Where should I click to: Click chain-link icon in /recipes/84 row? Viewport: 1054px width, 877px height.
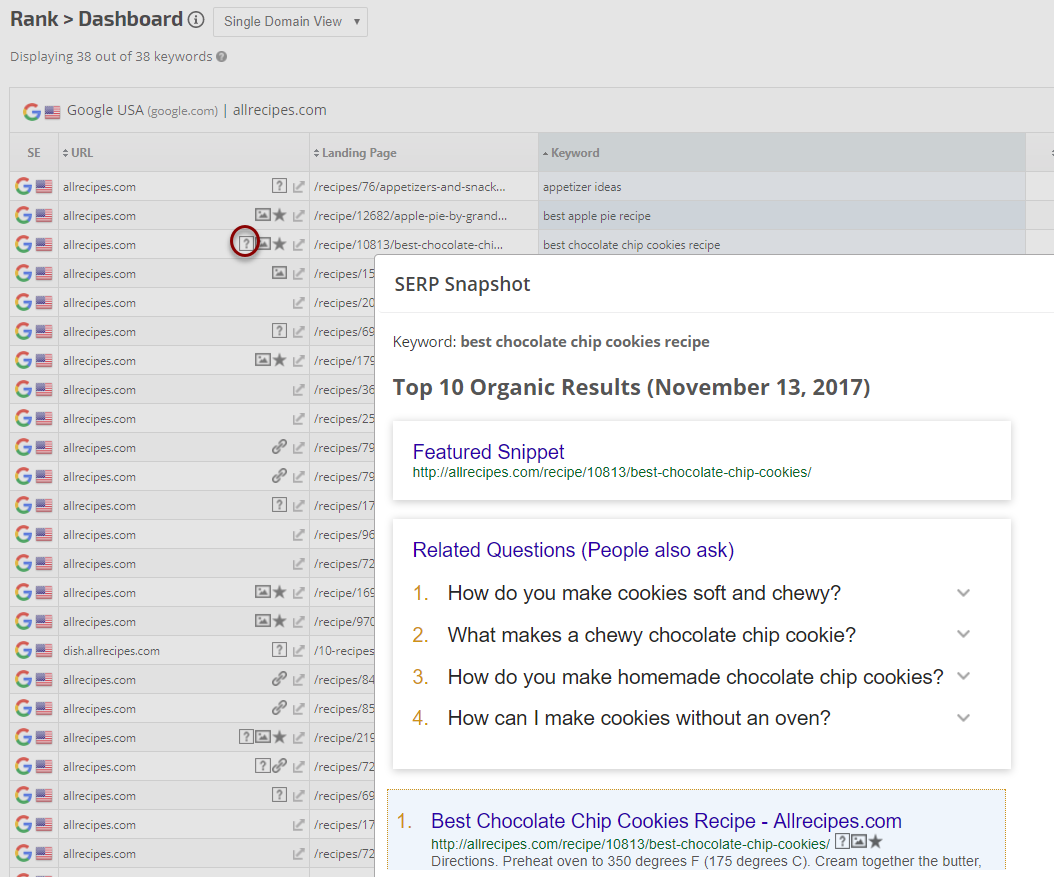pyautogui.click(x=279, y=678)
